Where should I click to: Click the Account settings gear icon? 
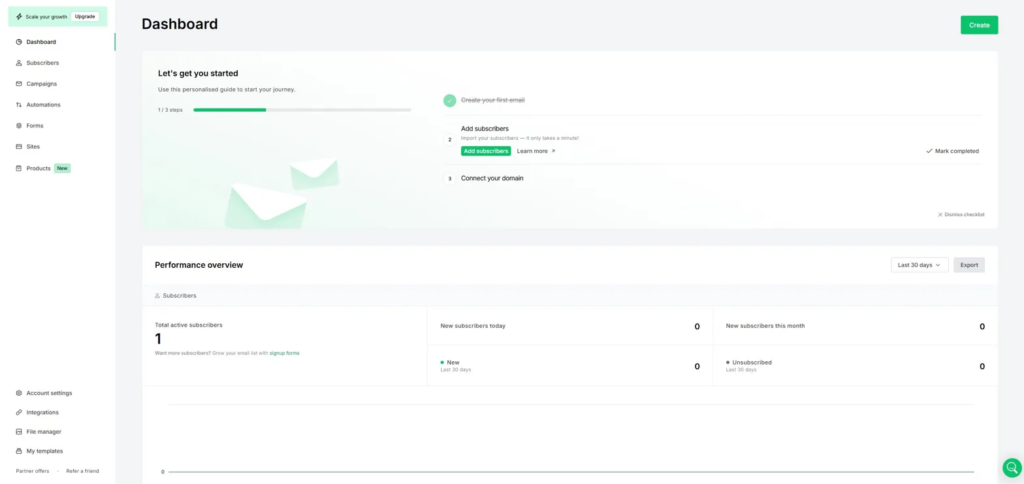(19, 393)
